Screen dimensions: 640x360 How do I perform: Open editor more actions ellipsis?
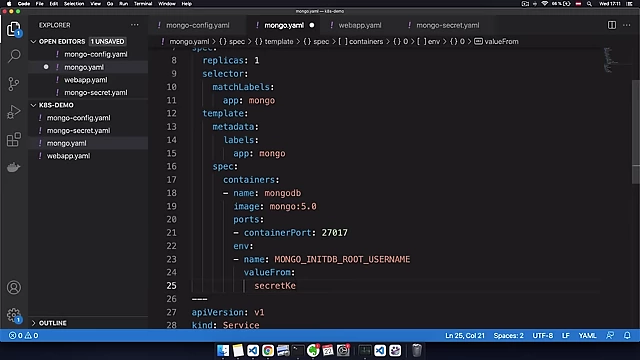(627, 25)
